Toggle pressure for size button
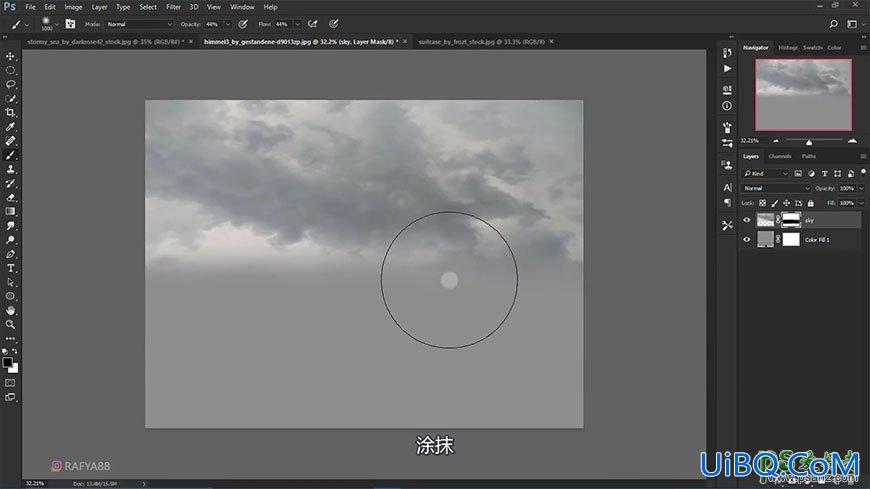The image size is (870, 489). [333, 24]
